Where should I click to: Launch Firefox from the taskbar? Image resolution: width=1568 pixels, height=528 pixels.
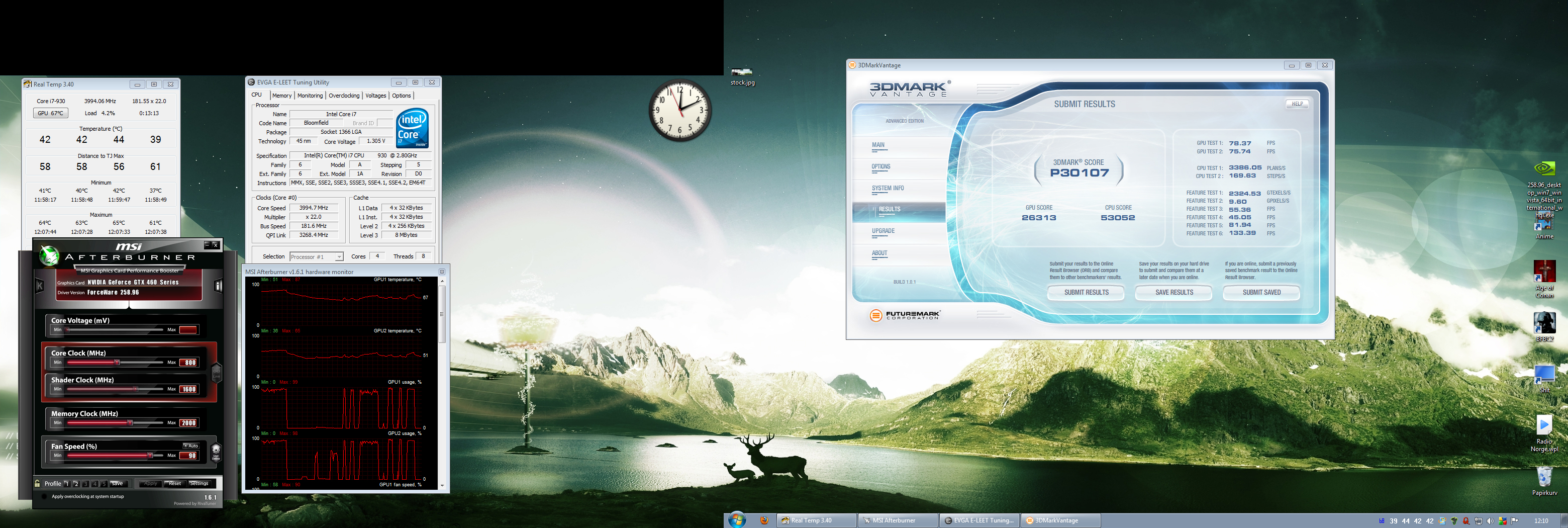click(764, 520)
